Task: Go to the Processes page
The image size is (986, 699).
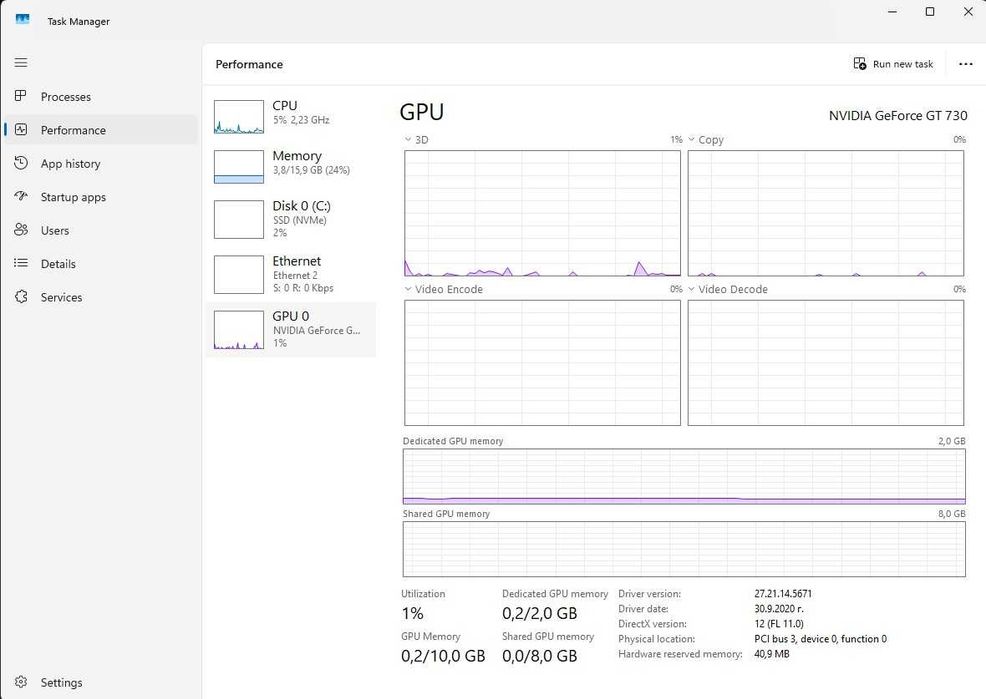Action: (x=101, y=97)
